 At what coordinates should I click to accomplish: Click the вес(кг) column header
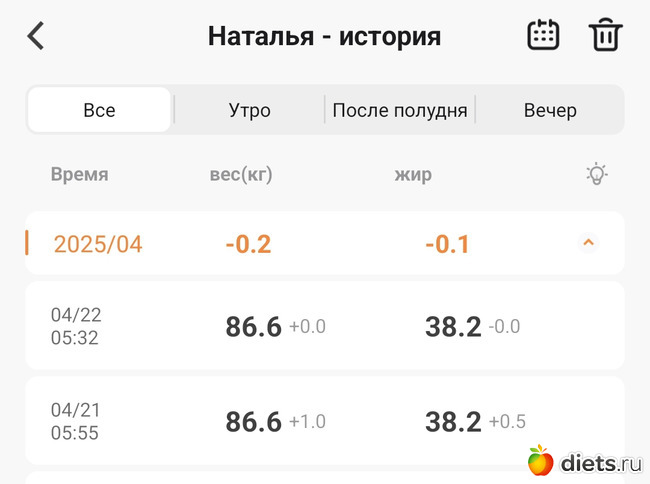click(x=241, y=174)
